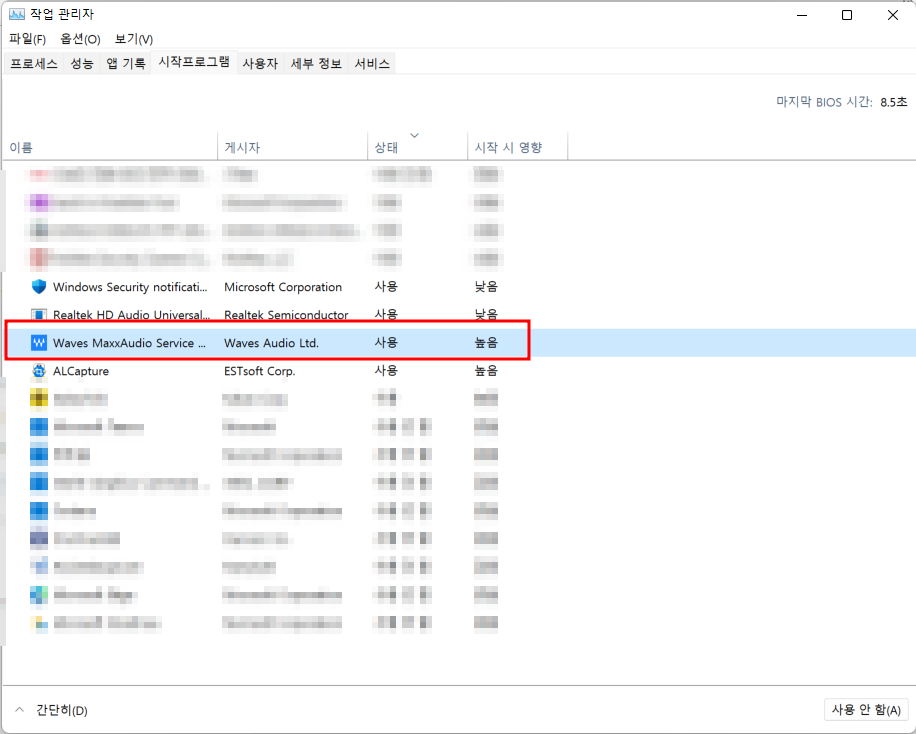Click the 사용 안 함(A) button
Viewport: 916px width, 734px height.
(x=866, y=709)
